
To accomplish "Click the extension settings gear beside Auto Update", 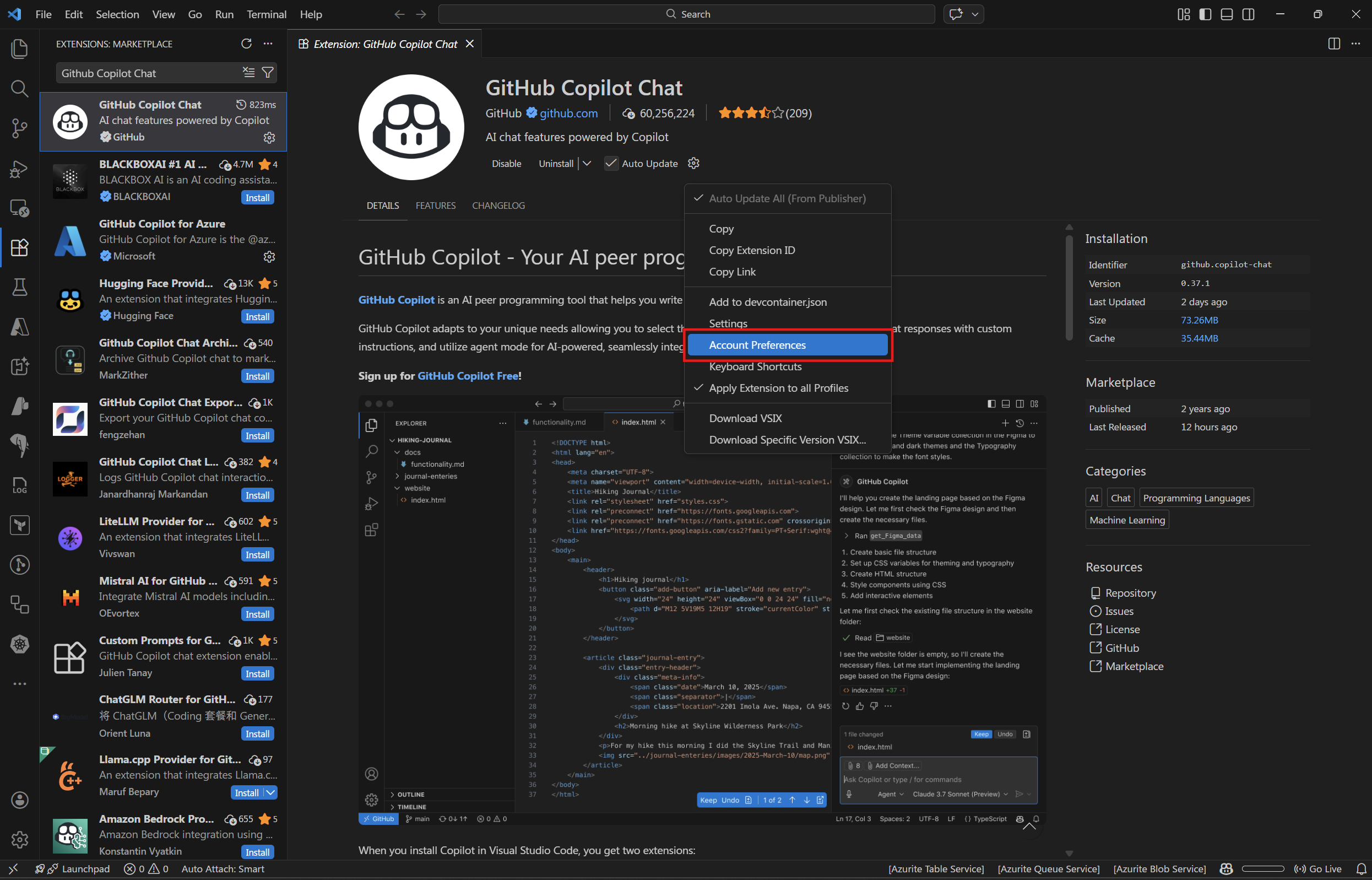I will click(693, 164).
